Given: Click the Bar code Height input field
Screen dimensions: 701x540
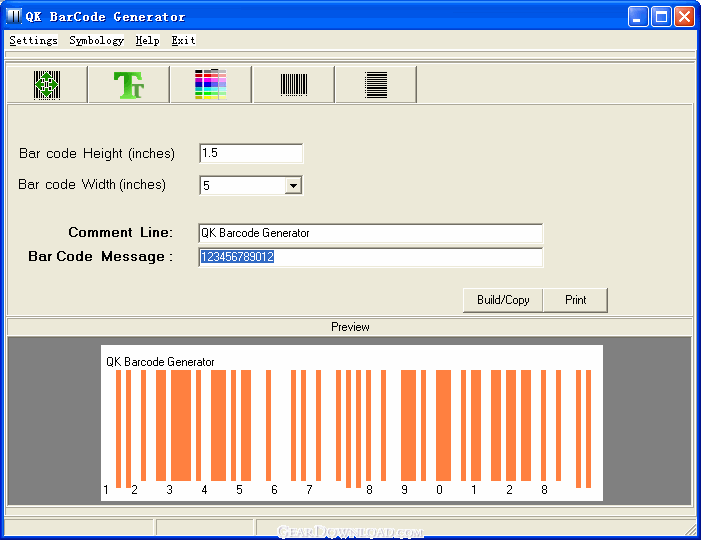Looking at the screenshot, I should [251, 153].
